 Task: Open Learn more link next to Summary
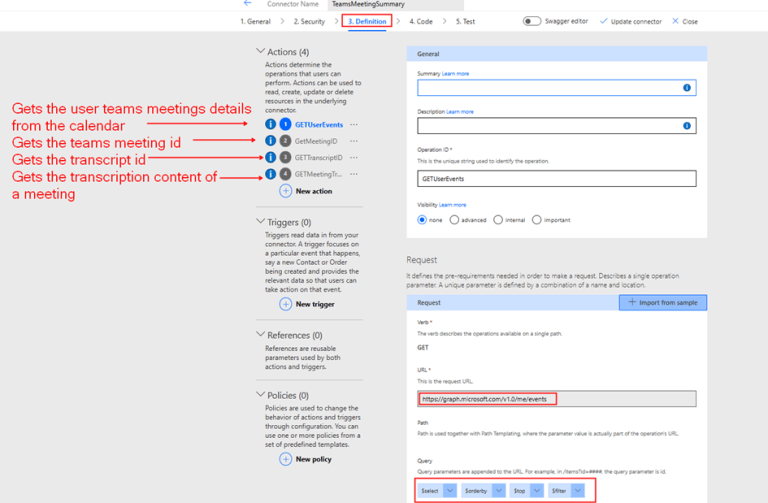click(x=456, y=73)
